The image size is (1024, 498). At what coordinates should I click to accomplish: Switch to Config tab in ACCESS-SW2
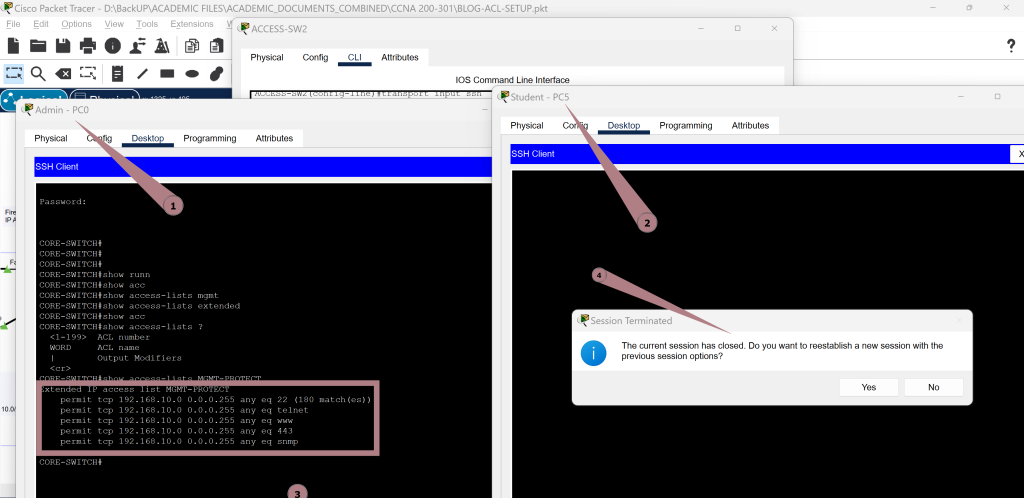[x=315, y=58]
